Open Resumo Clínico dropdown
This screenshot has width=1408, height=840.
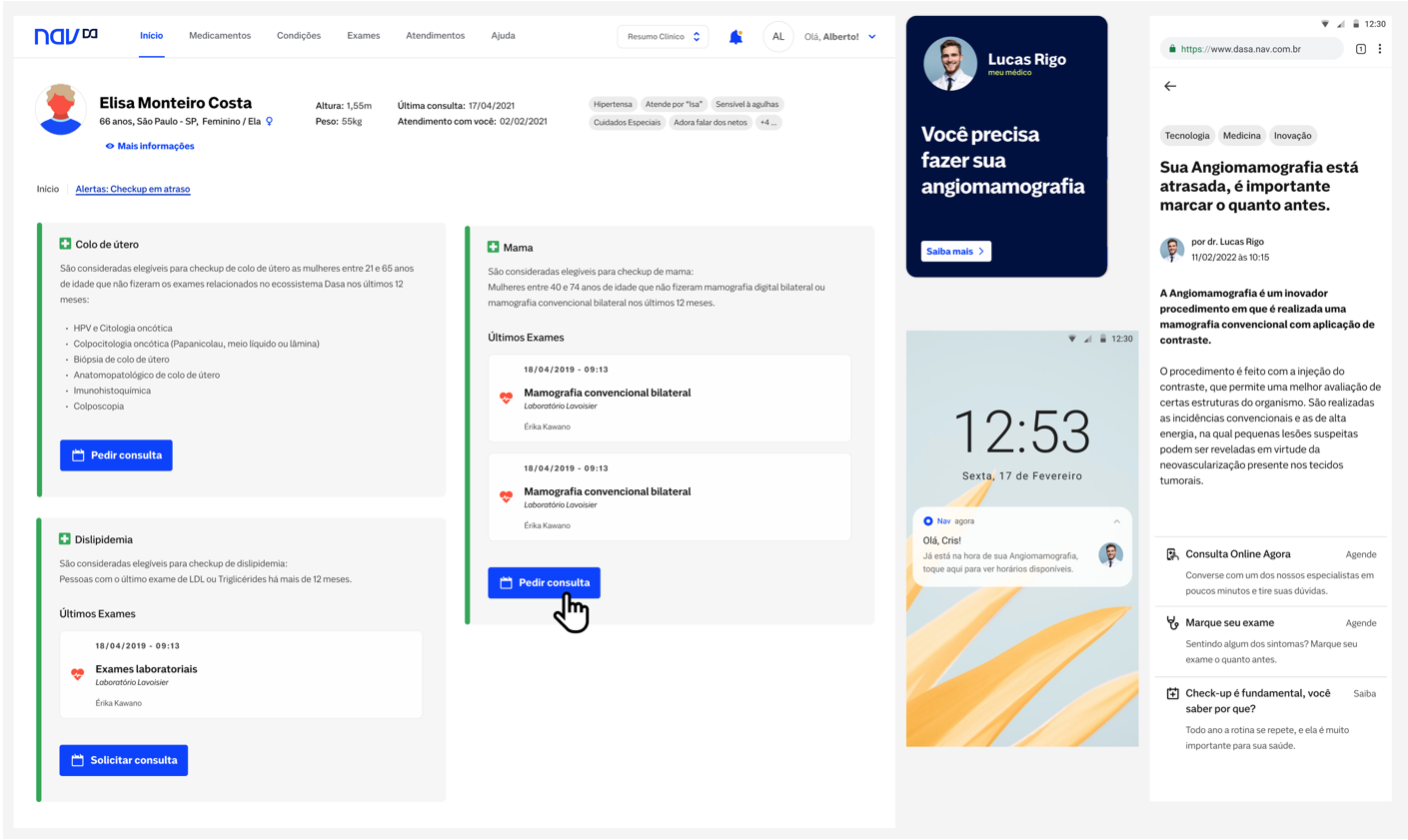point(662,36)
